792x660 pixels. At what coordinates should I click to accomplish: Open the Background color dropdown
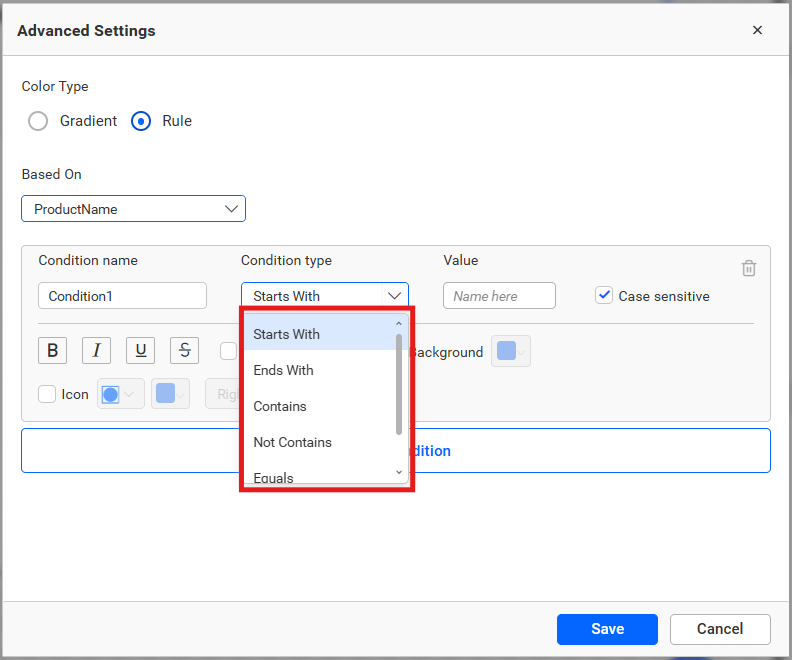click(x=511, y=352)
